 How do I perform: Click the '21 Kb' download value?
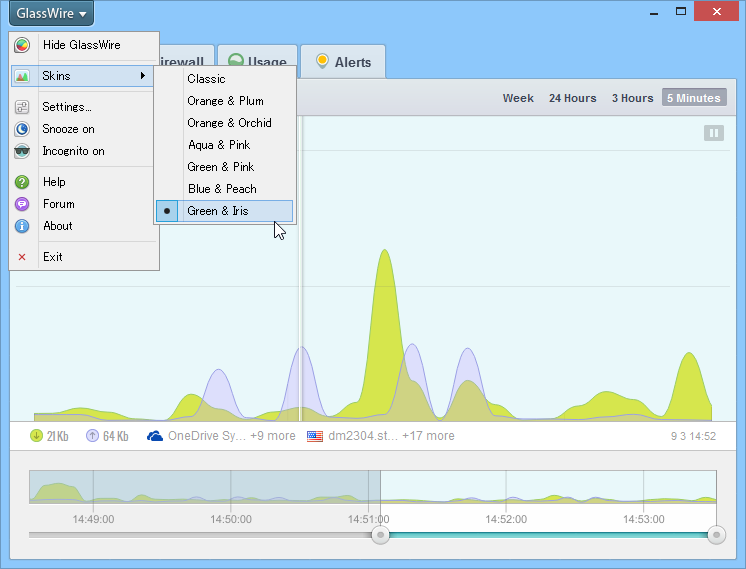point(58,436)
